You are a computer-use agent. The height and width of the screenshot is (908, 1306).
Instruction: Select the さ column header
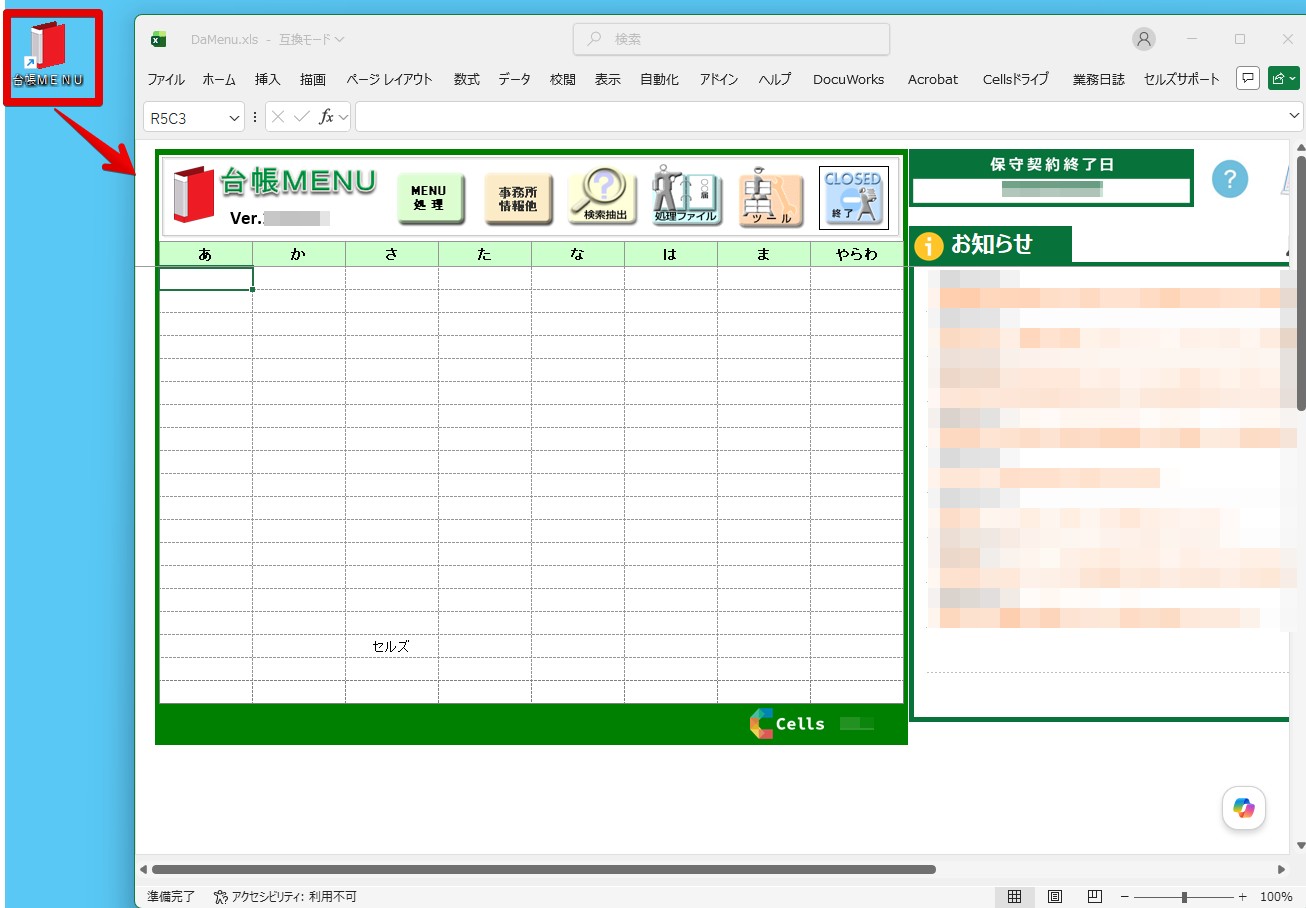click(392, 254)
